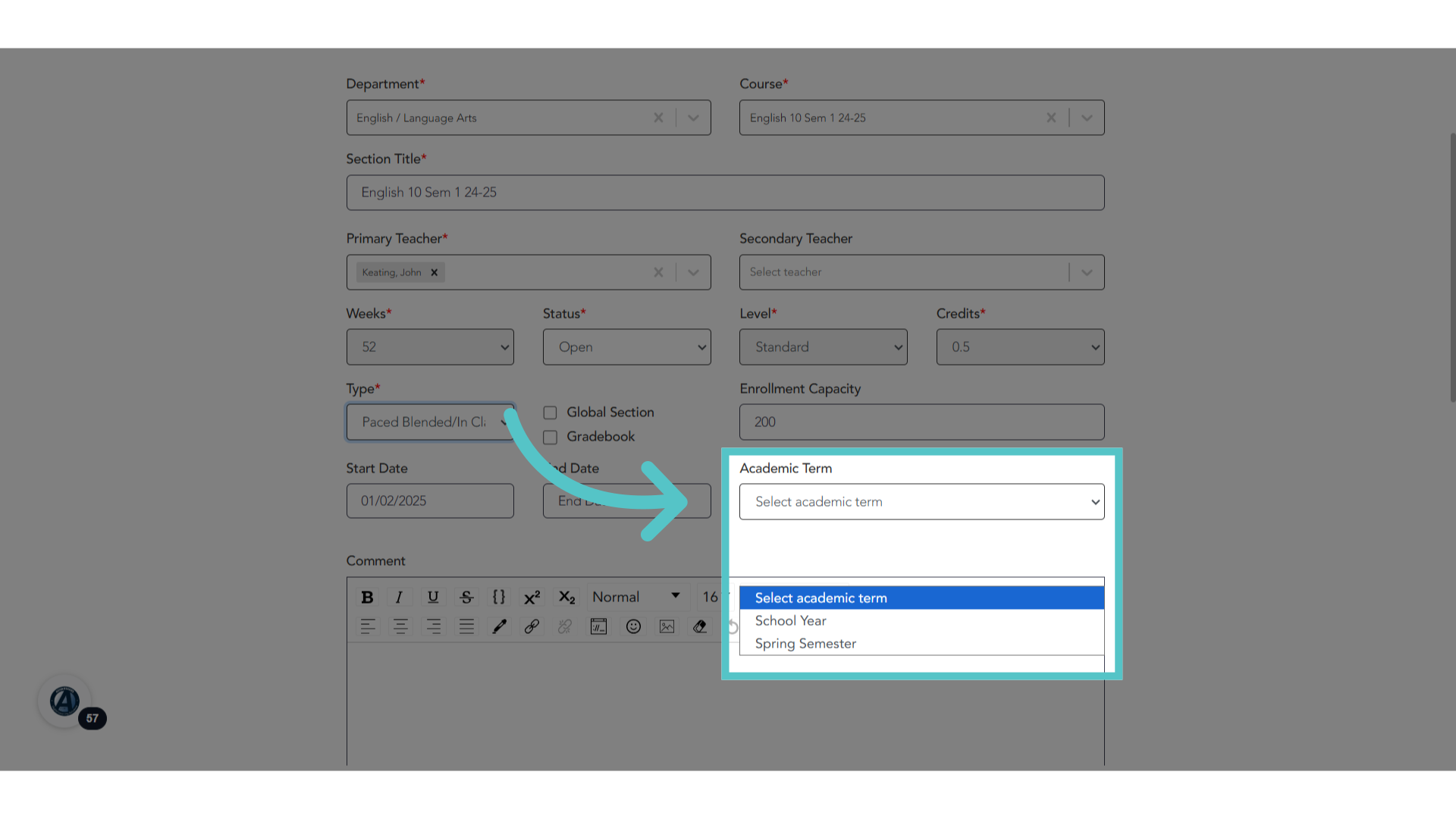
Task: Open the emoji picker in the editor toolbar
Action: click(x=633, y=626)
